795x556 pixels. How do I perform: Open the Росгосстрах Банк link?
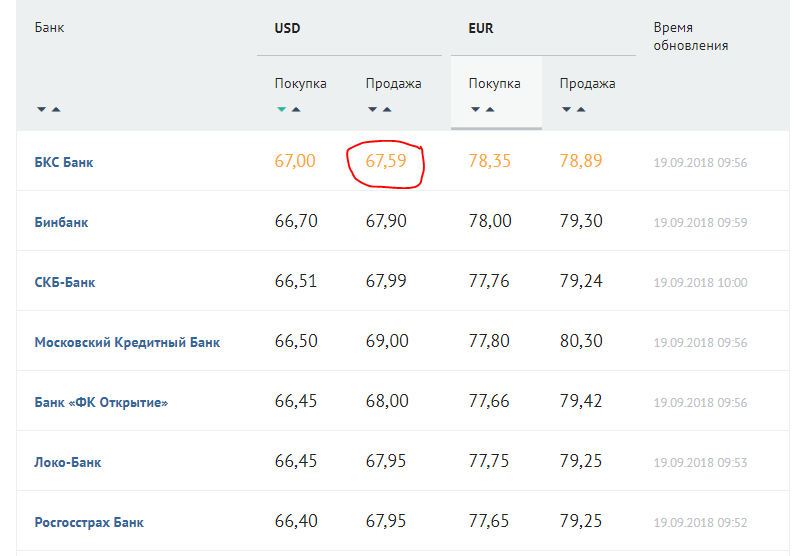pyautogui.click(x=89, y=523)
